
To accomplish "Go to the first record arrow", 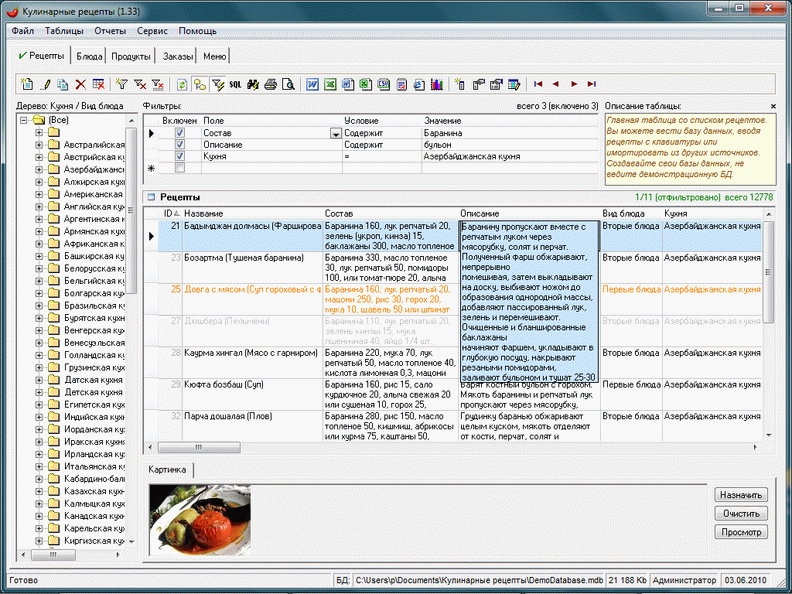I will (x=538, y=85).
